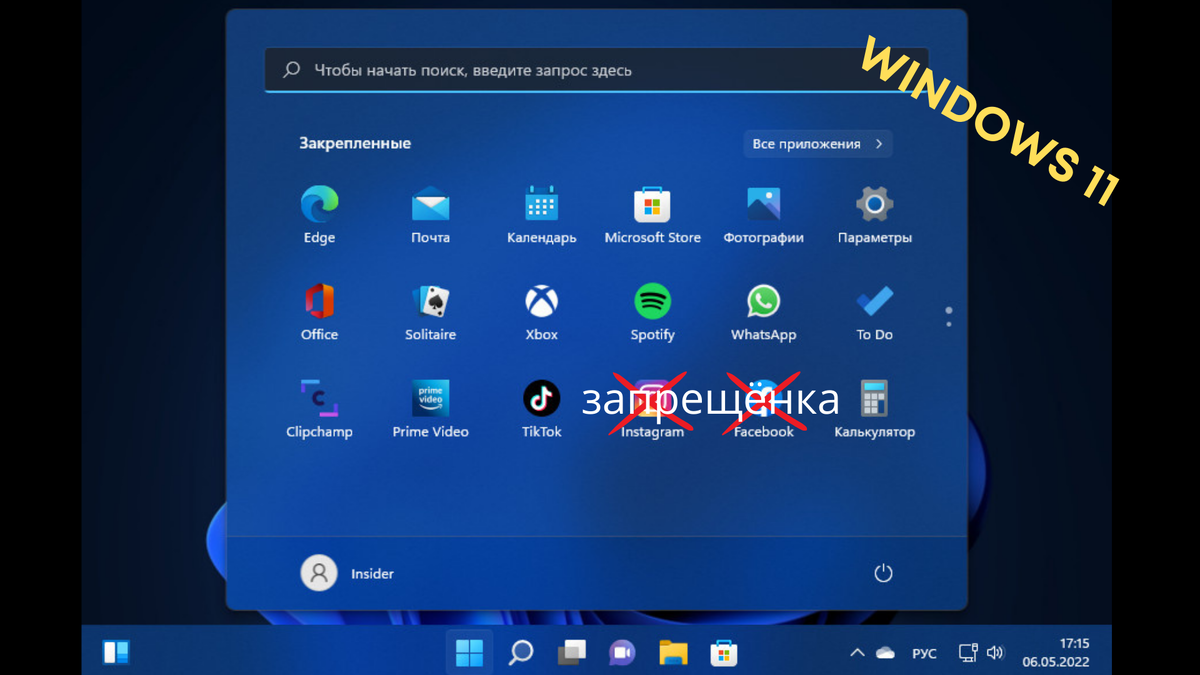This screenshot has height=675, width=1200.
Task: Switch input language via РУС
Action: (x=925, y=653)
